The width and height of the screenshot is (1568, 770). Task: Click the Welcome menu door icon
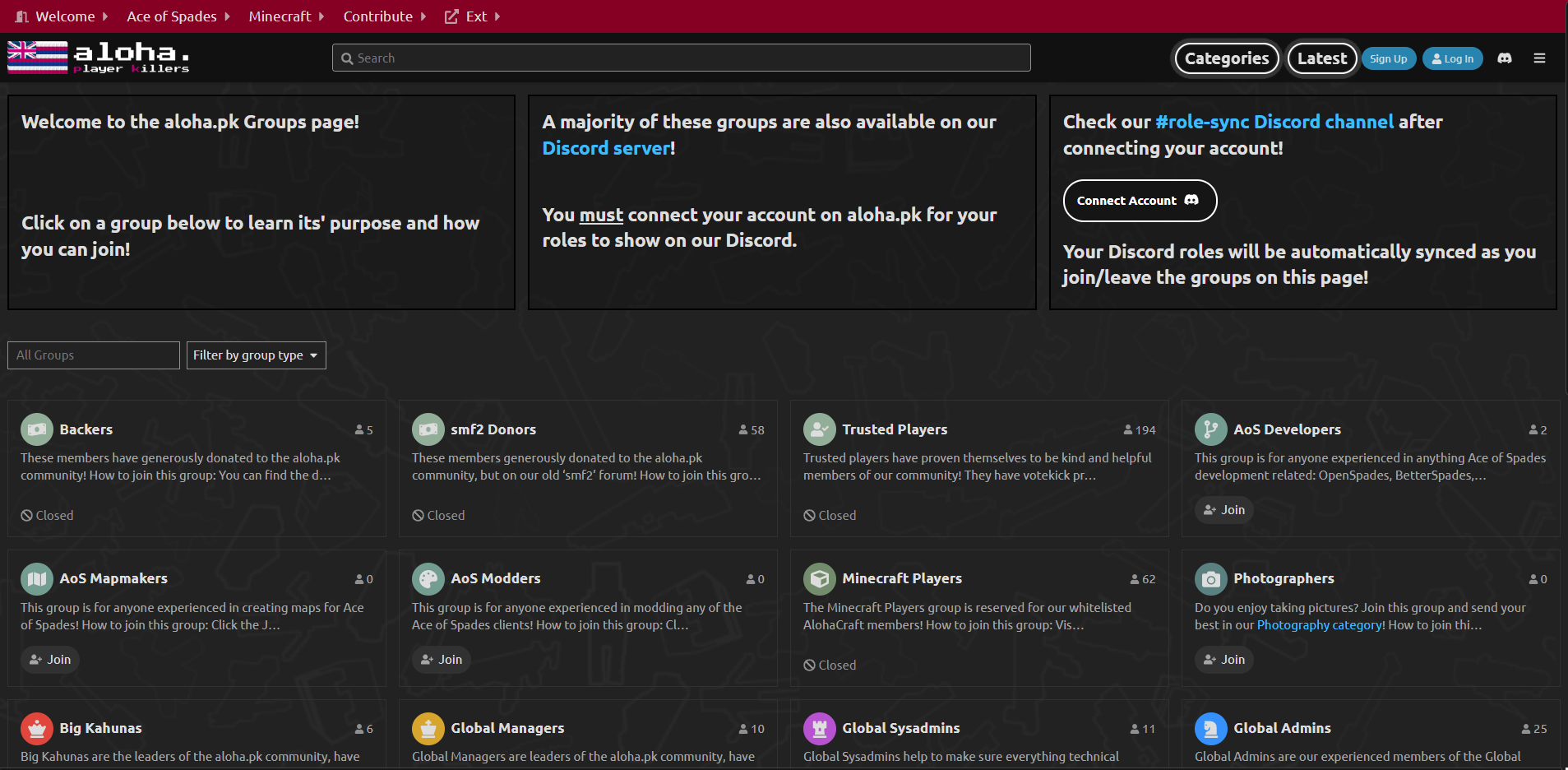(22, 16)
